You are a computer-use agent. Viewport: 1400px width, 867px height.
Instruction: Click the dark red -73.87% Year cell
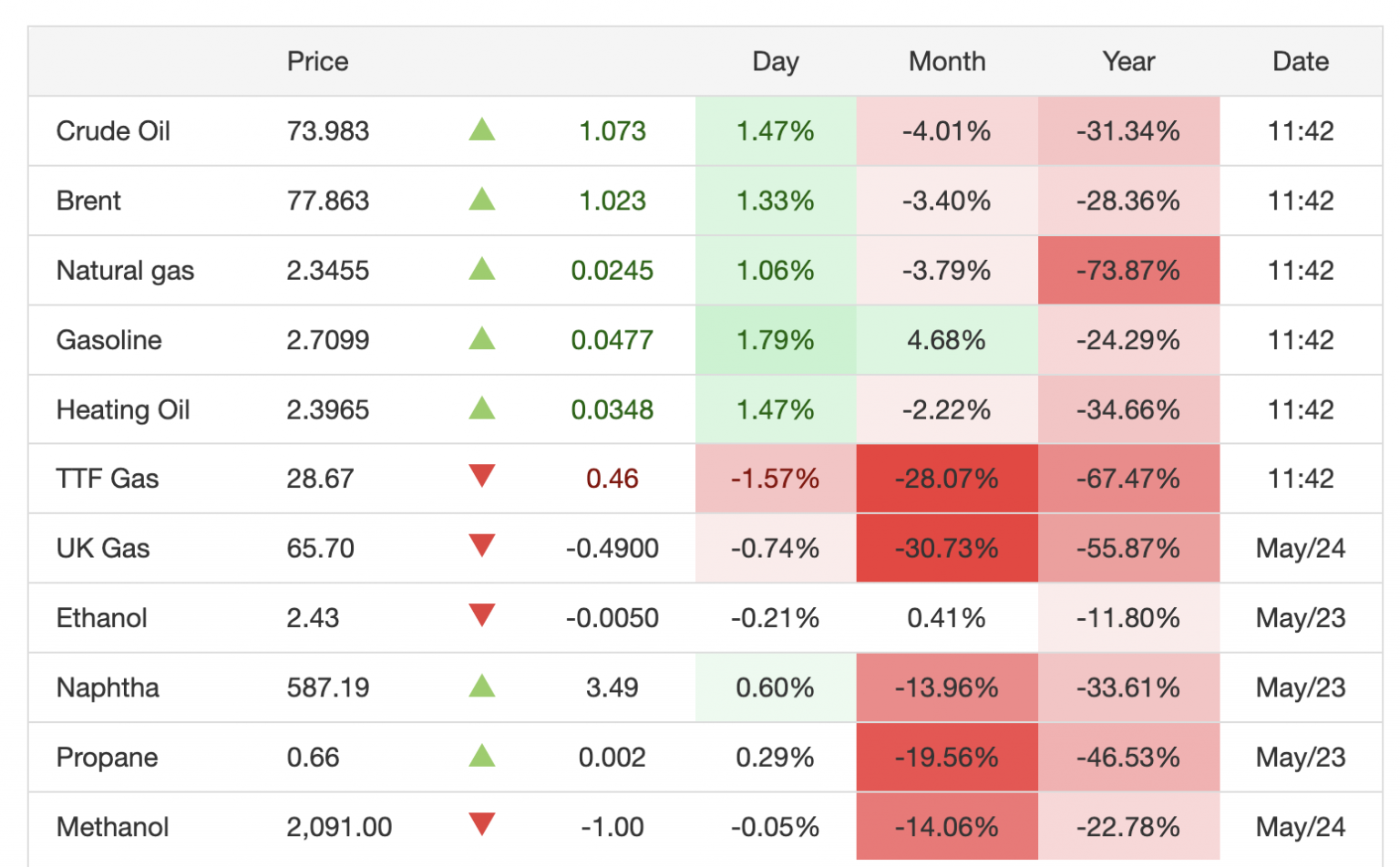click(x=1127, y=270)
